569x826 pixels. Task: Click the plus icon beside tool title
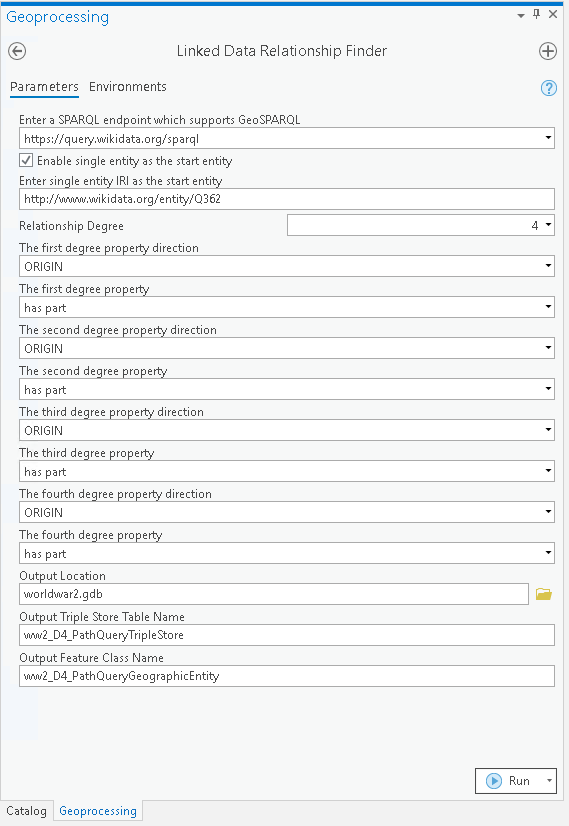(x=548, y=51)
